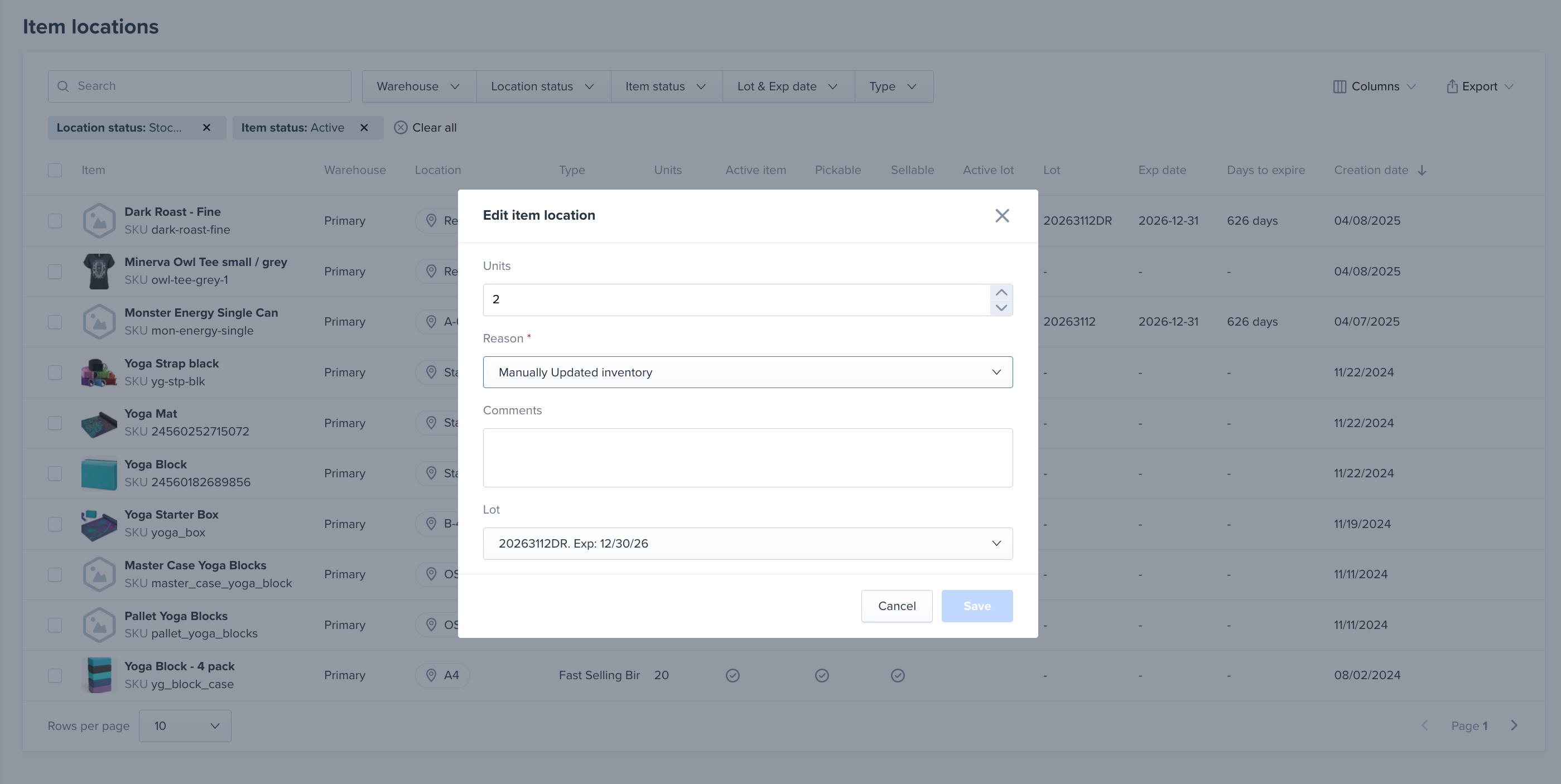Open the Columns chooser
This screenshot has height=784, width=1561.
click(x=1374, y=86)
